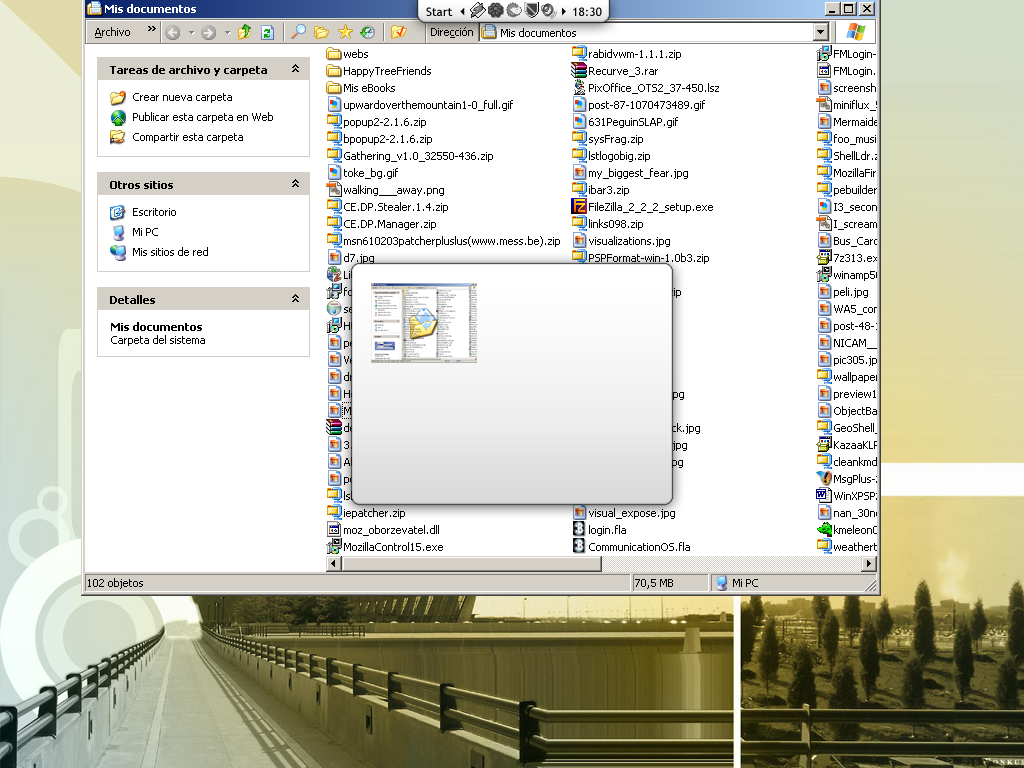The image size is (1024, 768).
Task: Open the Archivo menu
Action: pyautogui.click(x=112, y=32)
